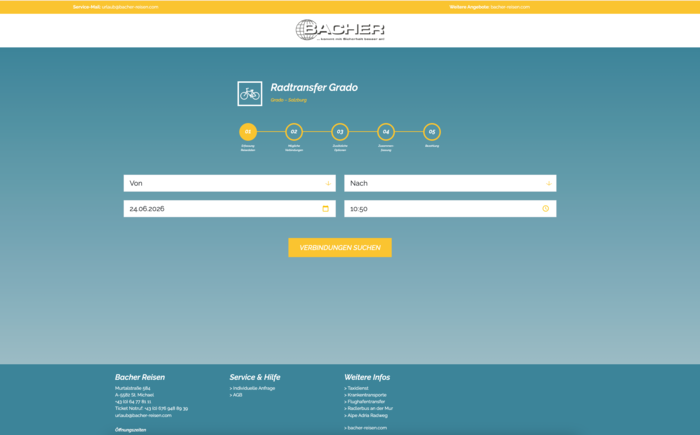Image resolution: width=700 pixels, height=435 pixels.
Task: Open the Radlerbus an der Mur link
Action: coord(370,408)
